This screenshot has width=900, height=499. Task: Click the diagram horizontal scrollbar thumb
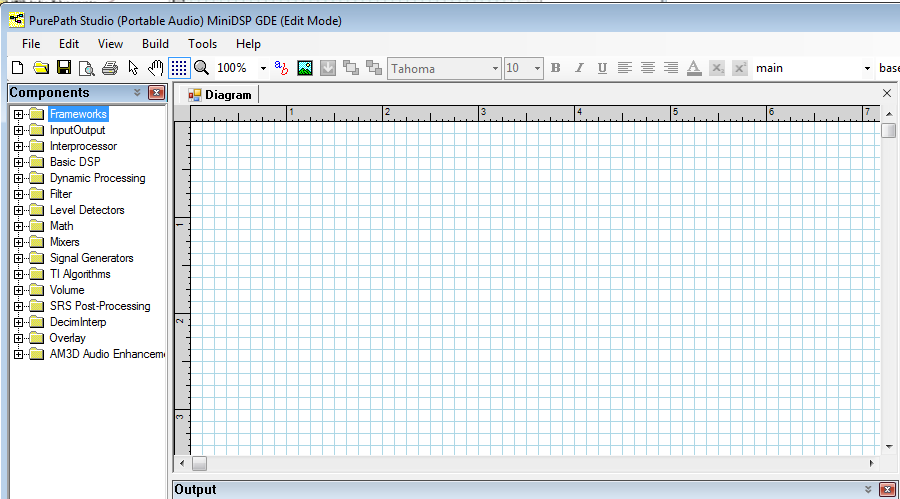coord(199,463)
